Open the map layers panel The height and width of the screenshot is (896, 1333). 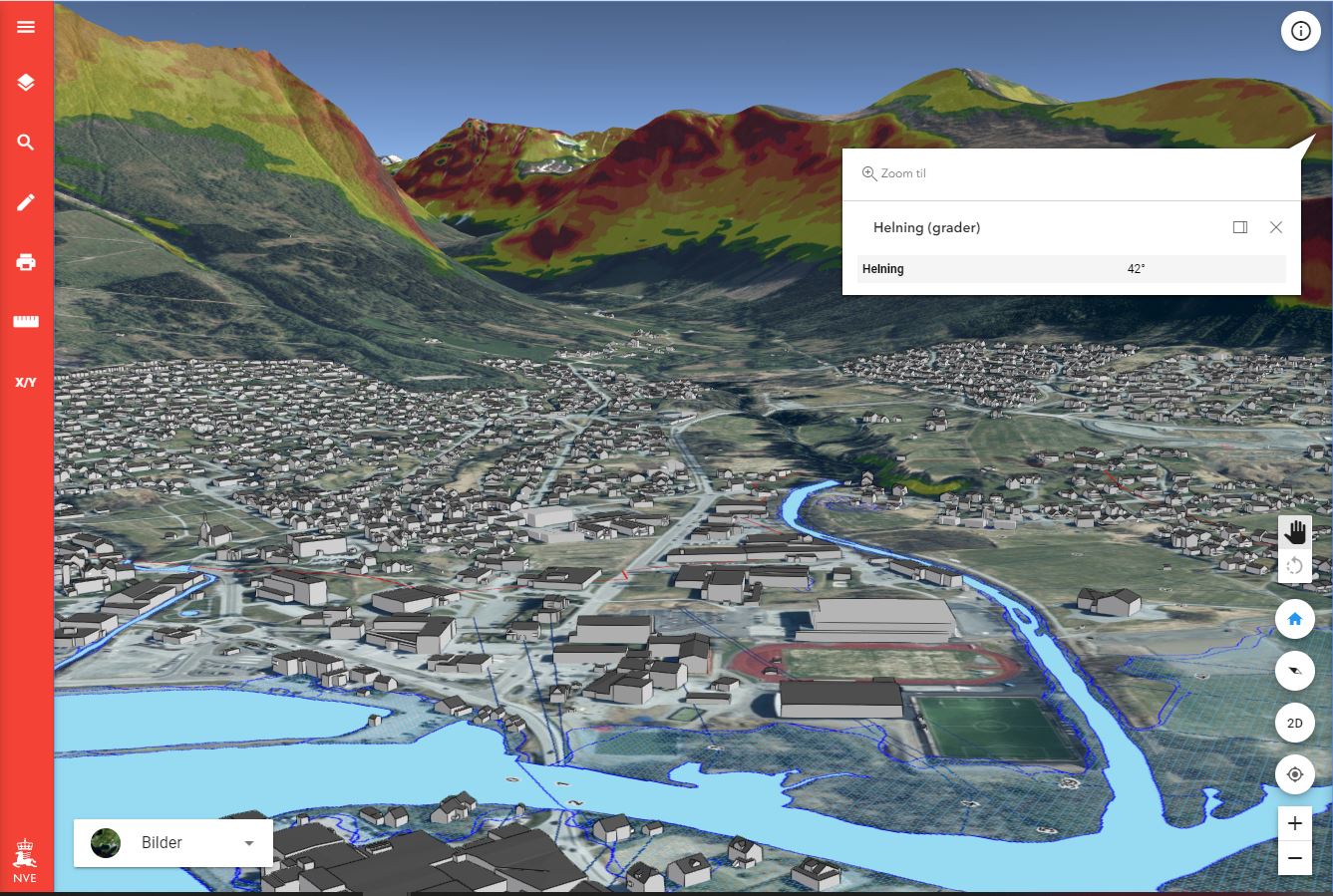[26, 83]
